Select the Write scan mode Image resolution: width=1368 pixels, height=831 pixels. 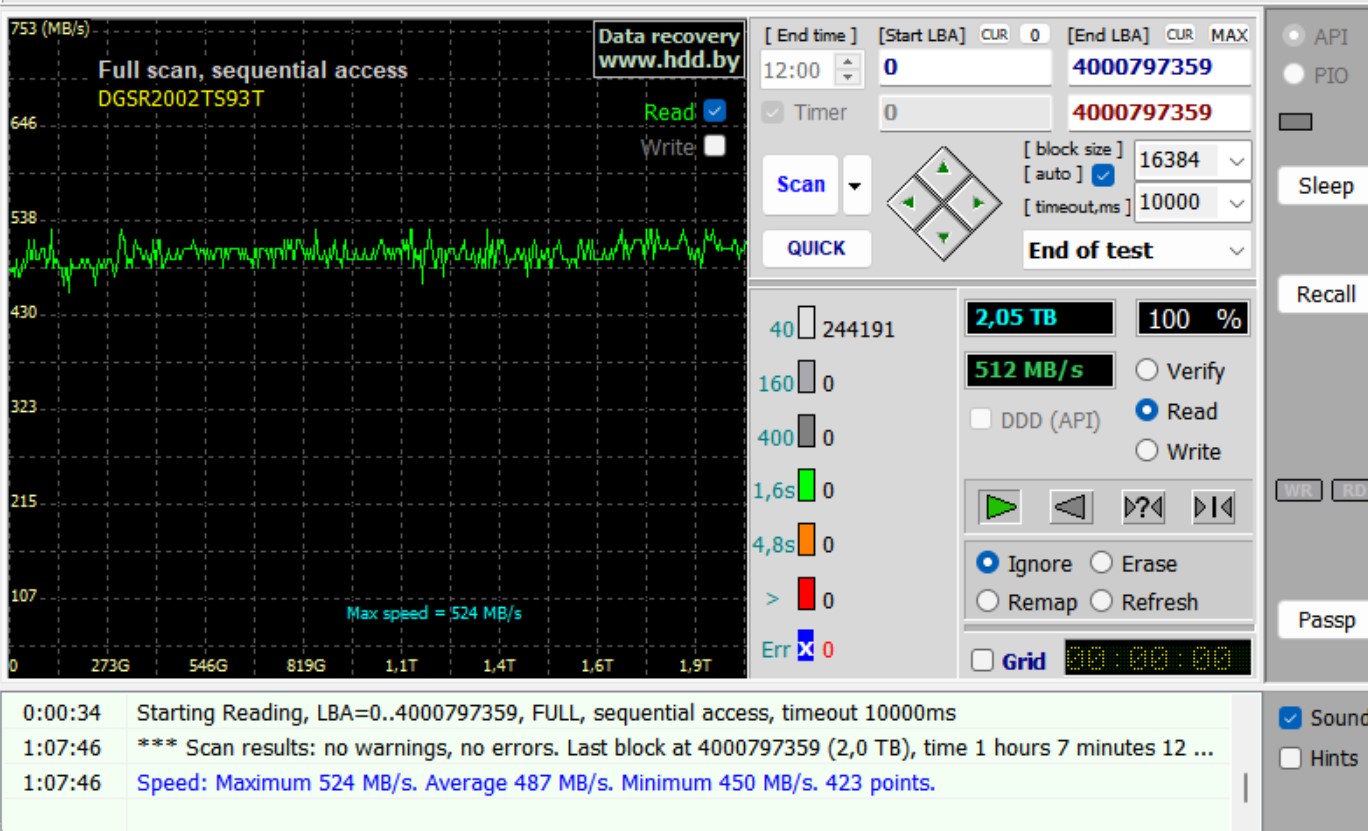pos(1147,451)
